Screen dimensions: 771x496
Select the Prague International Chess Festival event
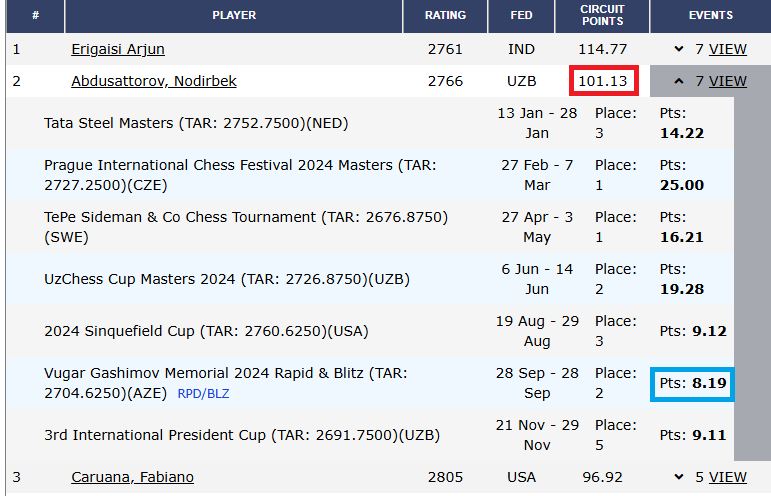pyautogui.click(x=240, y=175)
